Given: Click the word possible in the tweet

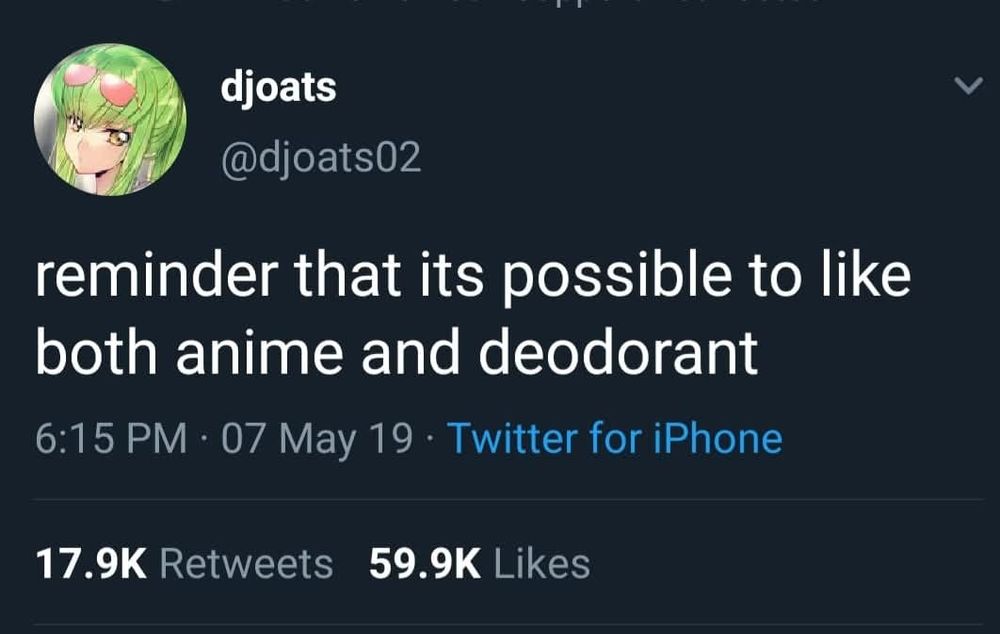Looking at the screenshot, I should pos(617,279).
